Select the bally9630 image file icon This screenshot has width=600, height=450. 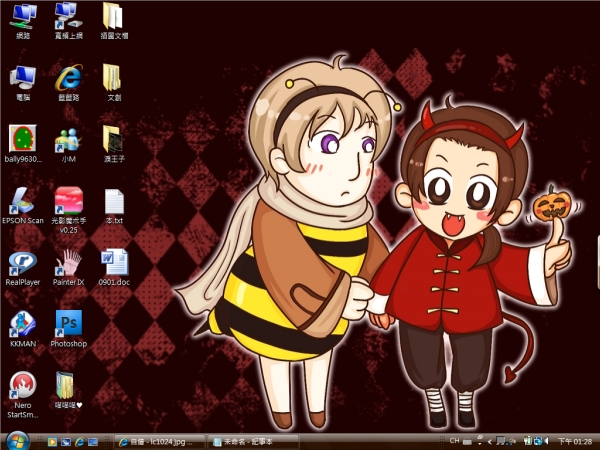click(23, 144)
